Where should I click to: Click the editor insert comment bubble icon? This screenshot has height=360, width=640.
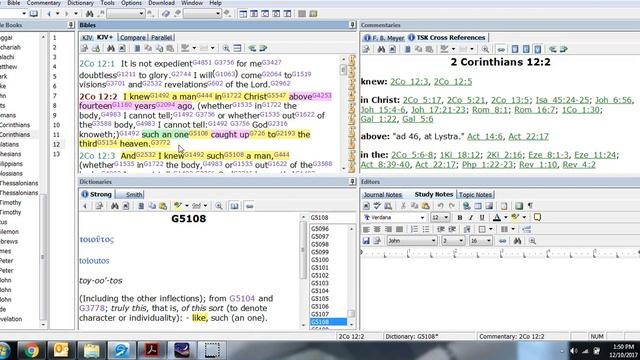point(537,217)
